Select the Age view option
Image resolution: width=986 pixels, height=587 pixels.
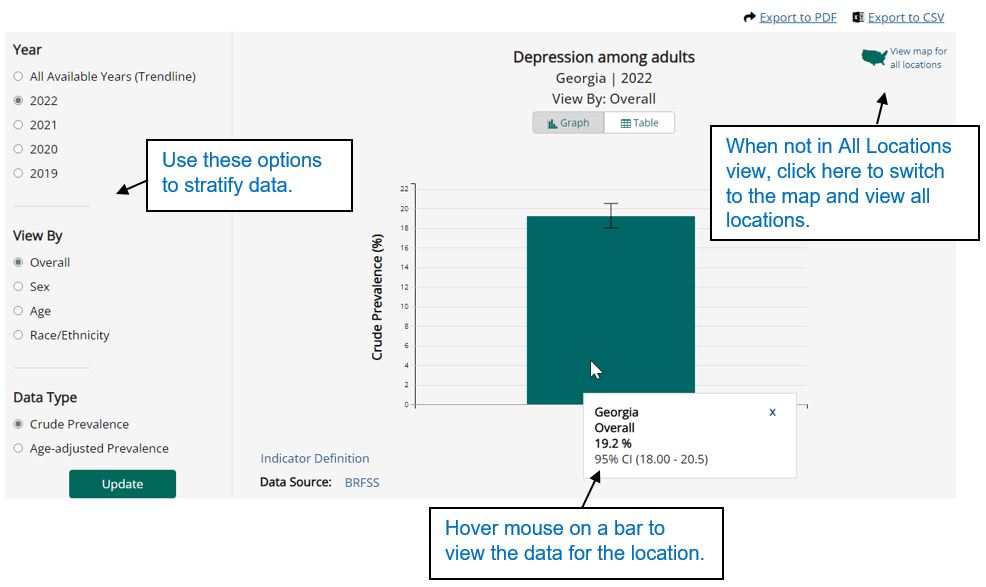pos(18,311)
